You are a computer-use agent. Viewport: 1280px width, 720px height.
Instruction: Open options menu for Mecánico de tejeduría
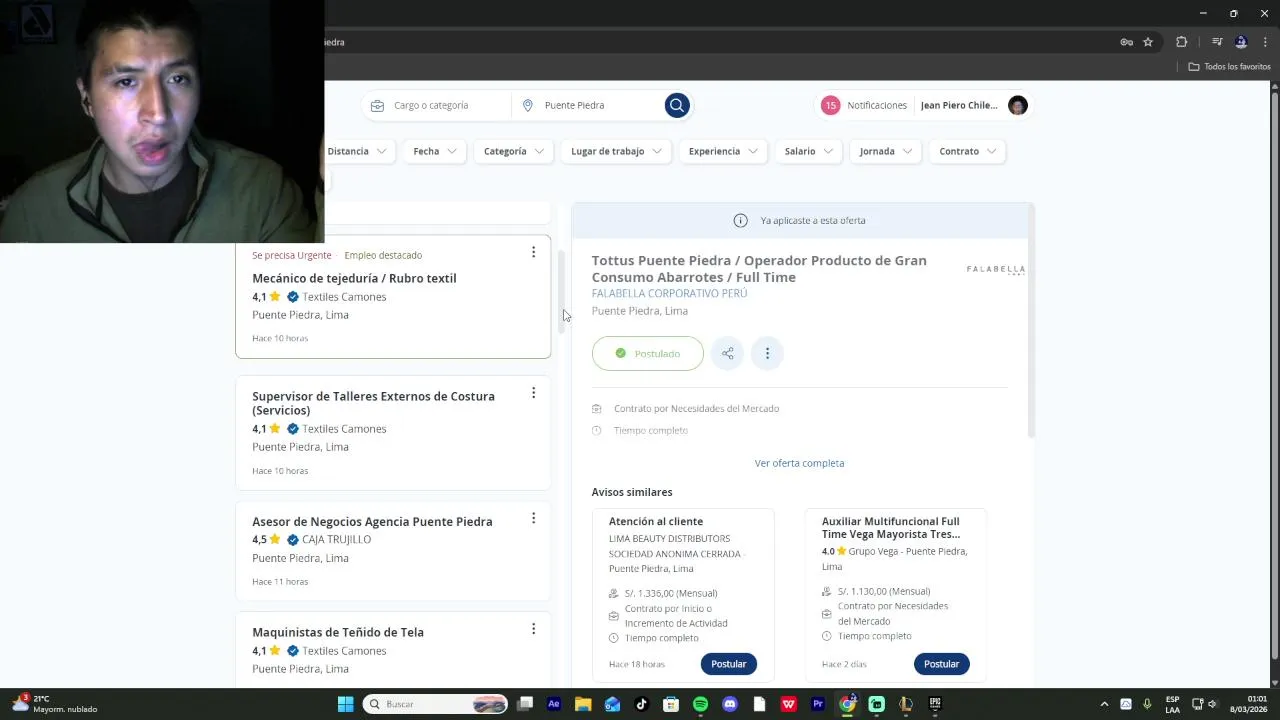coord(533,252)
